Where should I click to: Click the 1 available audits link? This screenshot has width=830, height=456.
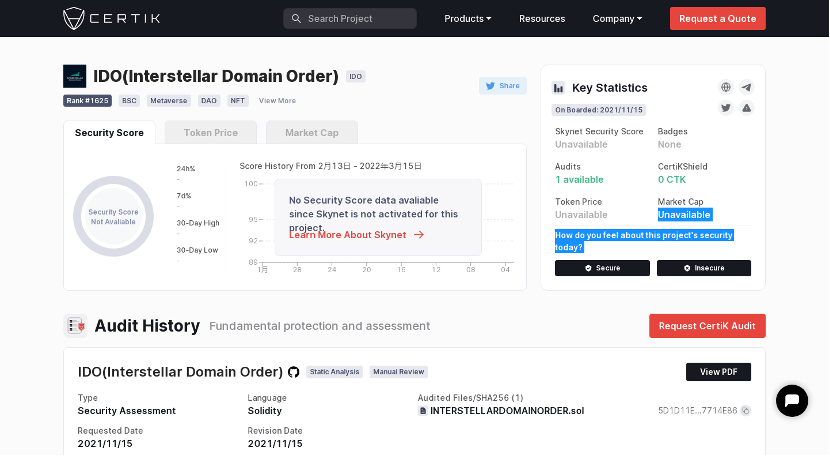tap(579, 180)
